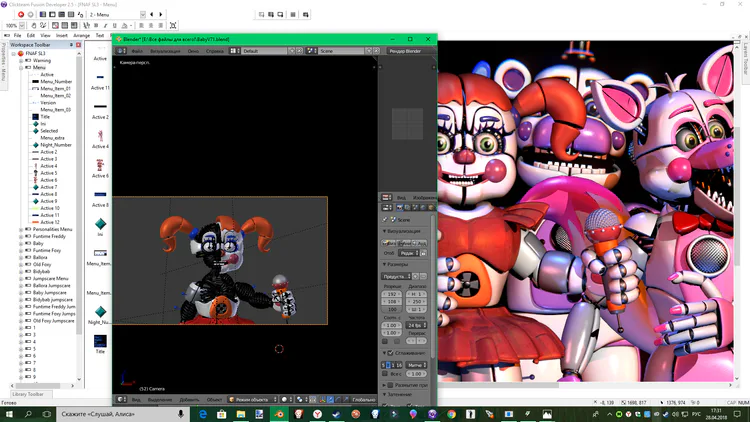Toggle underline text formatting in Fusion toolbar
750x422 pixels.
(x=114, y=25)
